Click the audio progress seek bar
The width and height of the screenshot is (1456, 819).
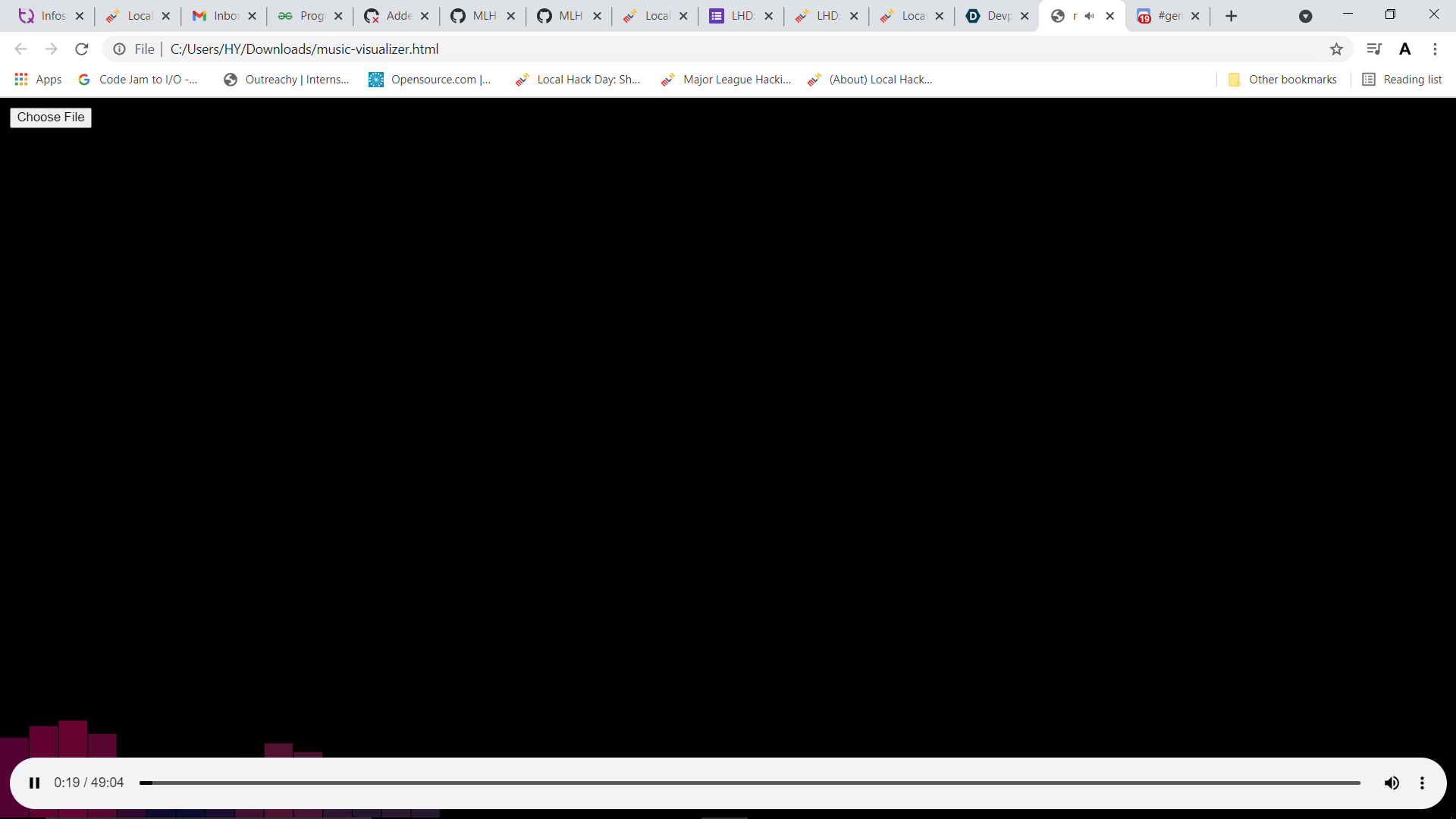749,783
